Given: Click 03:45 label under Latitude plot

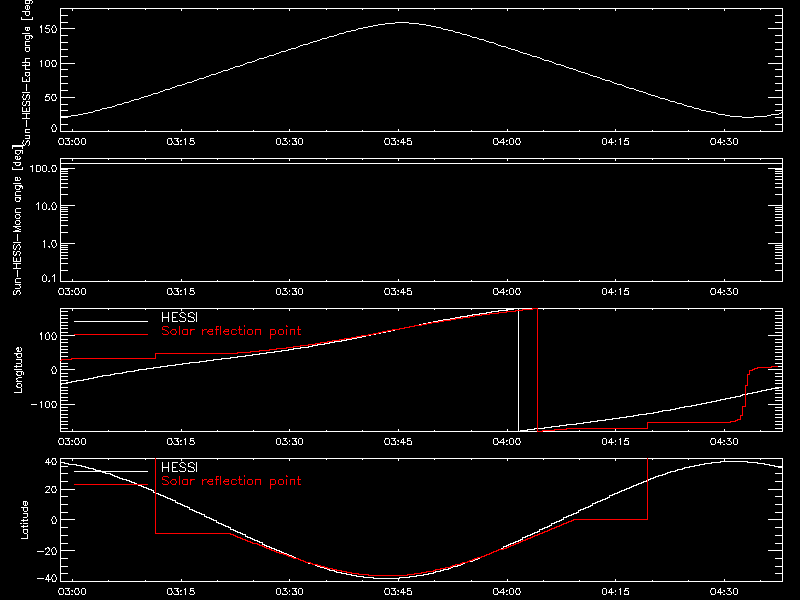Looking at the screenshot, I should pyautogui.click(x=398, y=592).
